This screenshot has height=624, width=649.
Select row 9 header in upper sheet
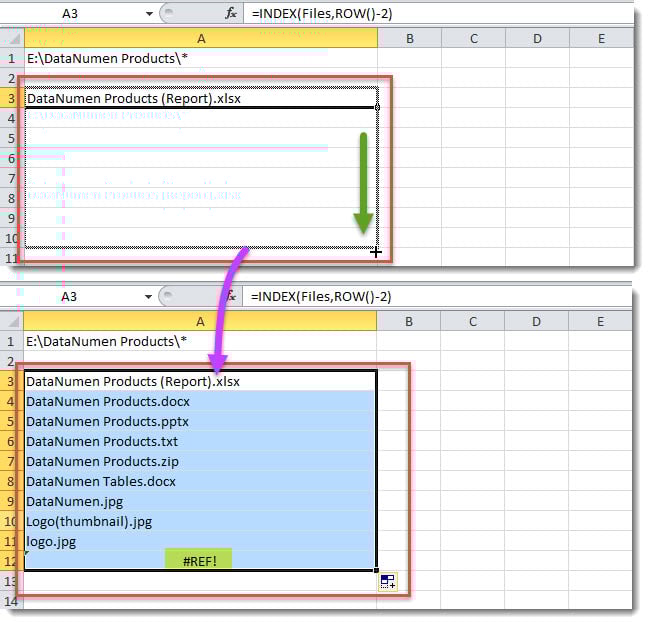tap(12, 218)
